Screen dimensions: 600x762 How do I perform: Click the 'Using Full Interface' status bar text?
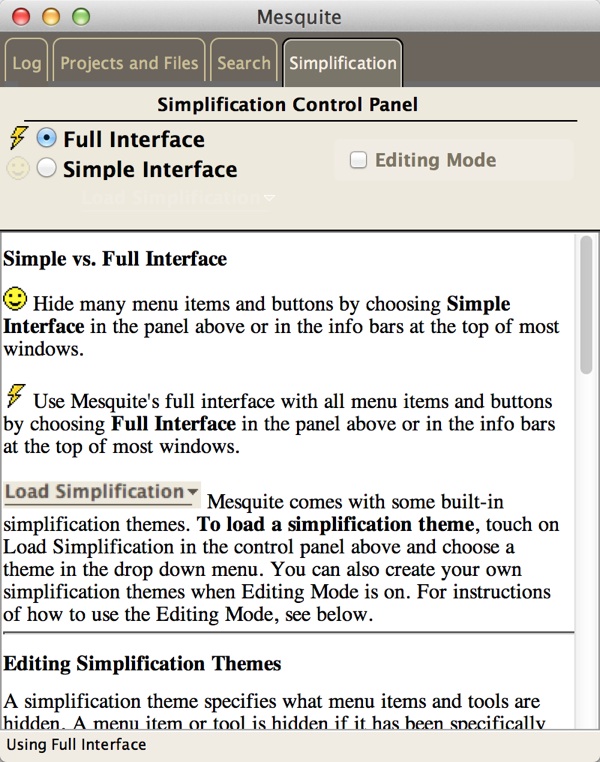pos(76,745)
